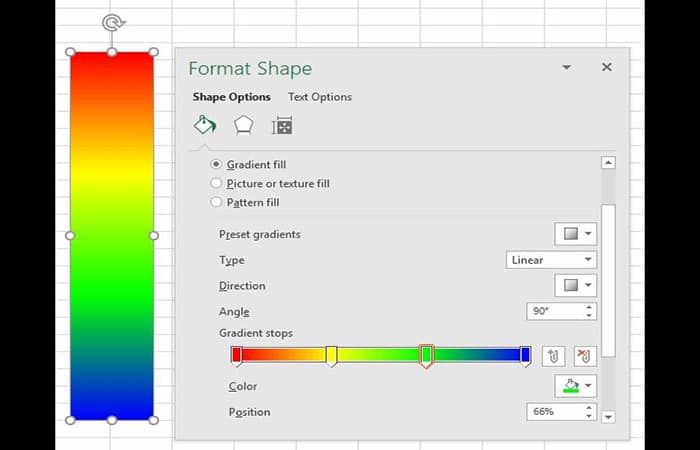
Task: Click the Position field showing 66%
Action: point(555,412)
